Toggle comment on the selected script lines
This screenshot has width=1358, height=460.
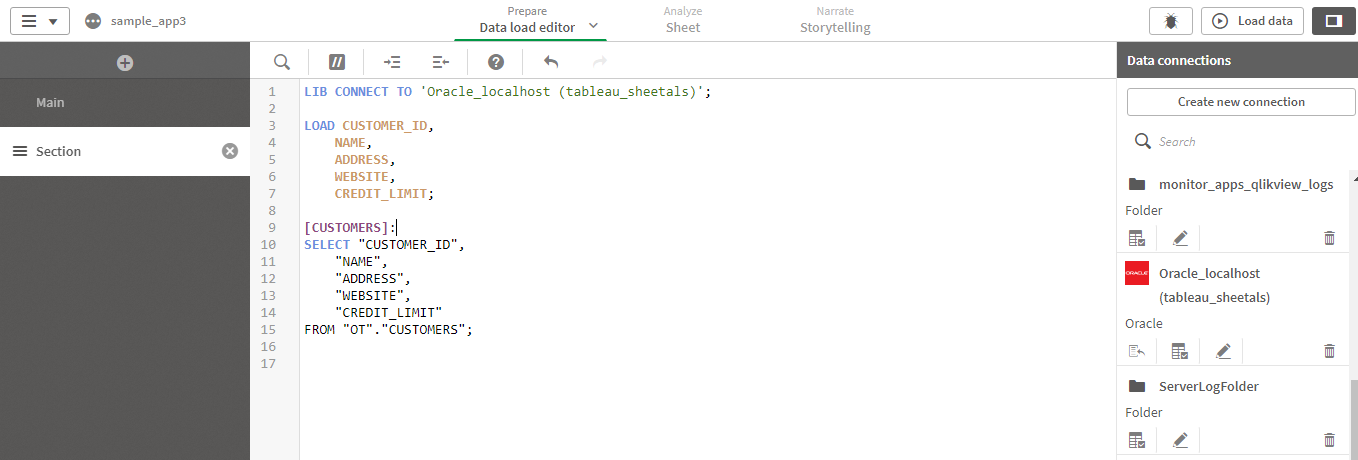click(337, 62)
